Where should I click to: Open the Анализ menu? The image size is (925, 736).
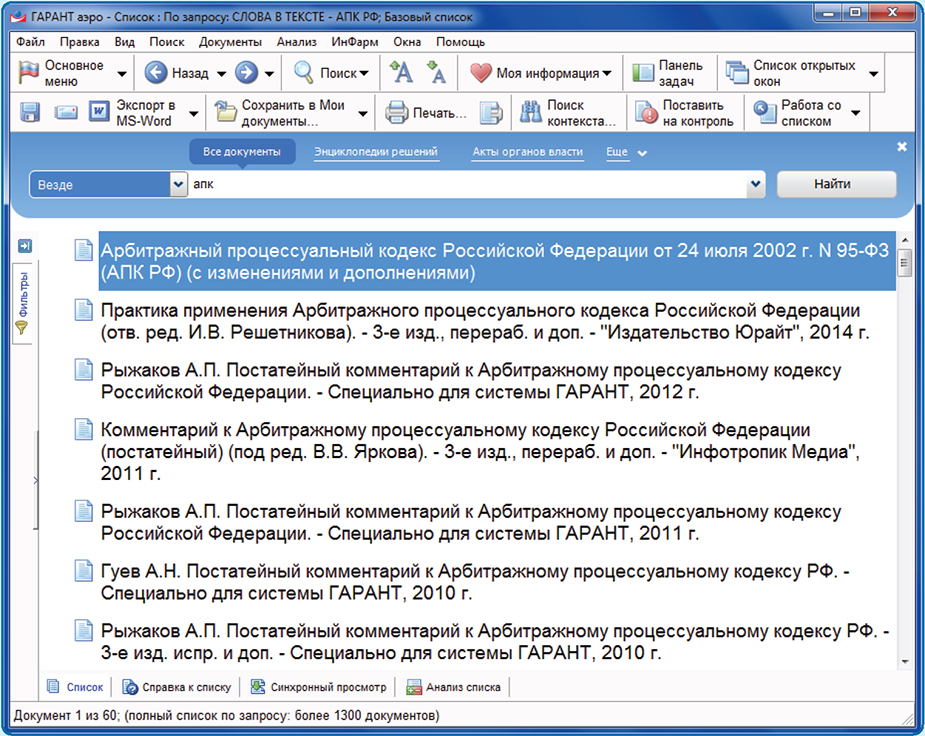296,42
